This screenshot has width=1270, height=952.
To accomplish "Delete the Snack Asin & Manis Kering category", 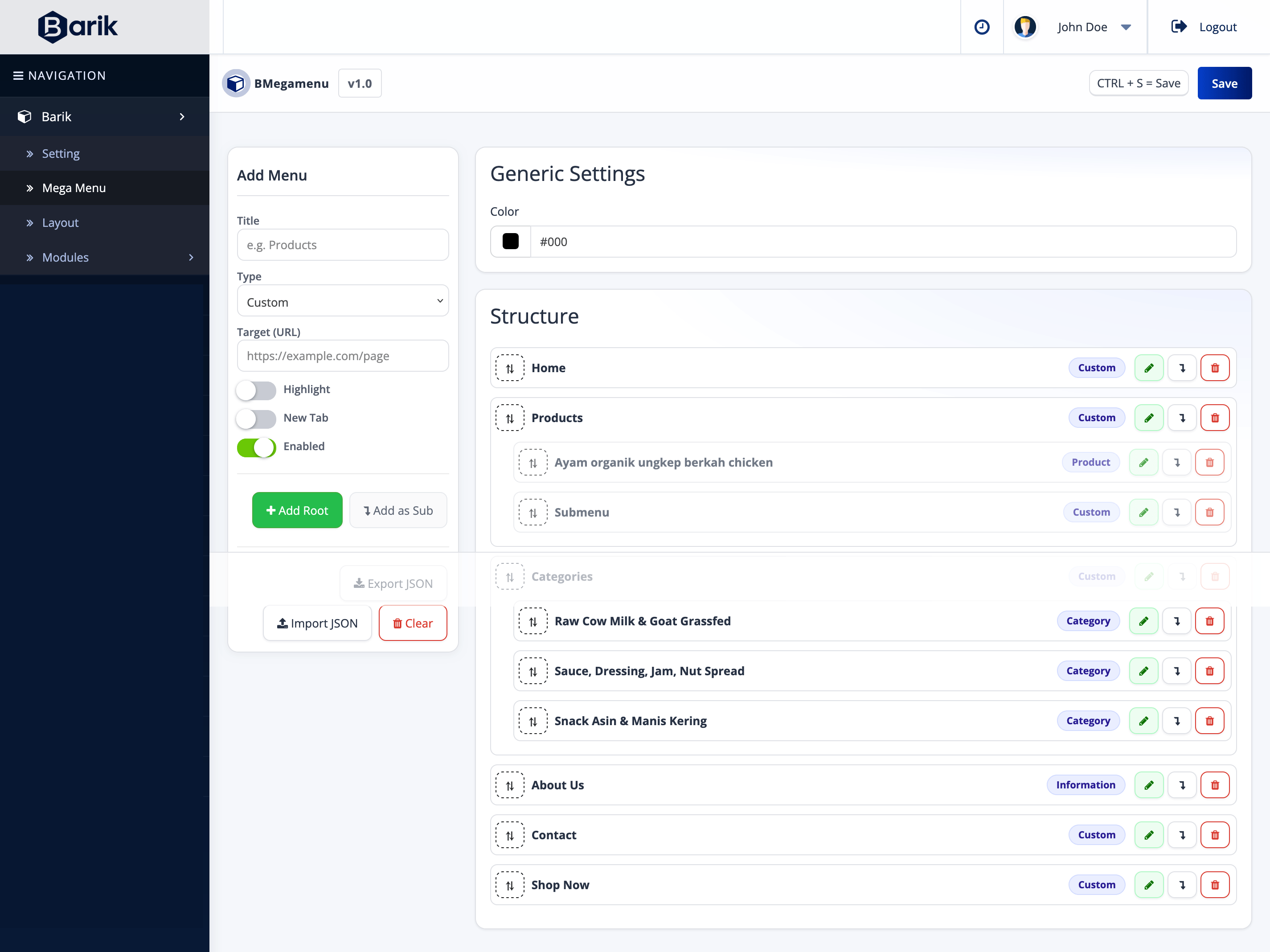I will (1210, 721).
